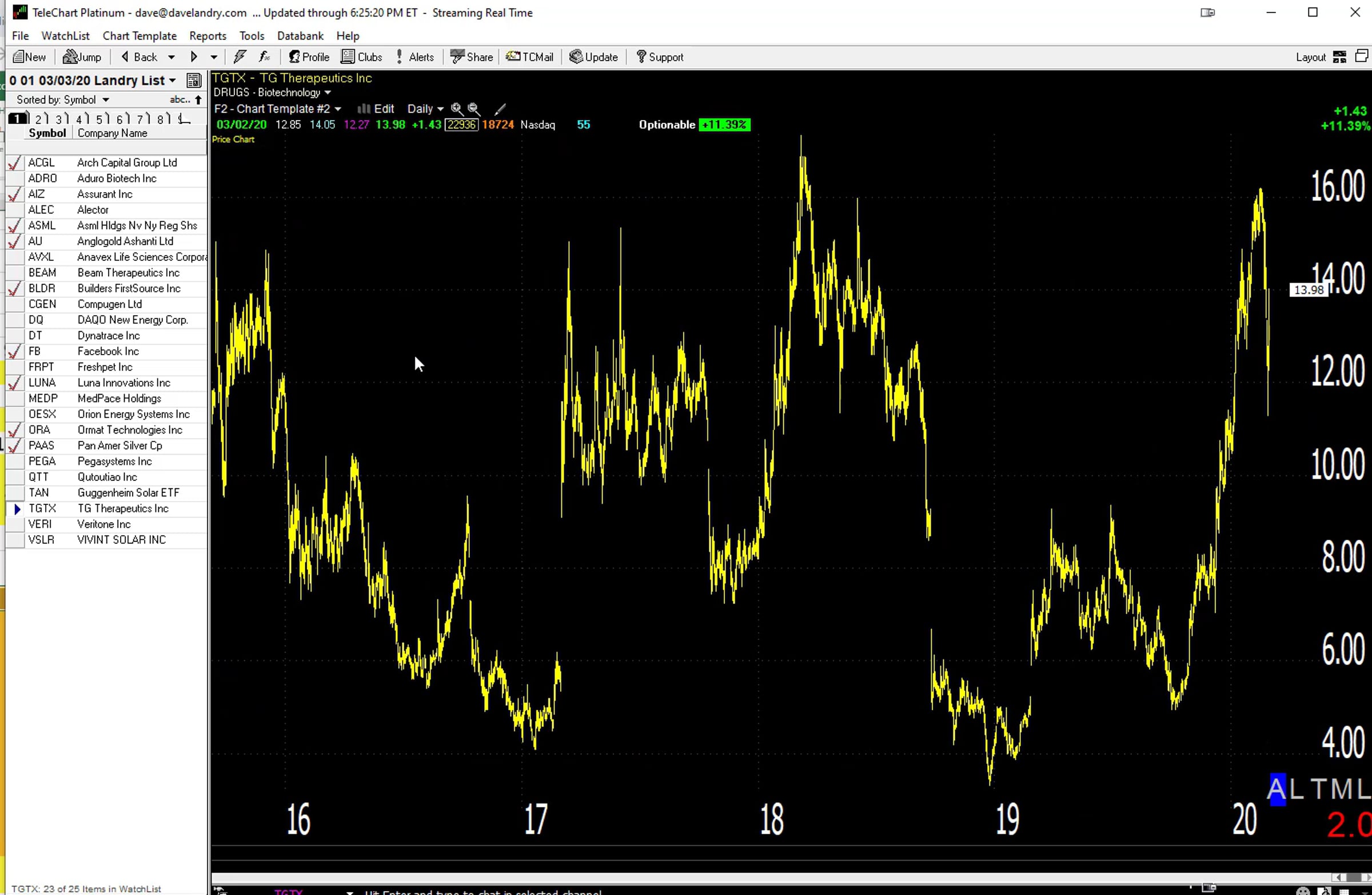1372x895 pixels.
Task: Click the title bar camera/device icon
Action: 1208,12
